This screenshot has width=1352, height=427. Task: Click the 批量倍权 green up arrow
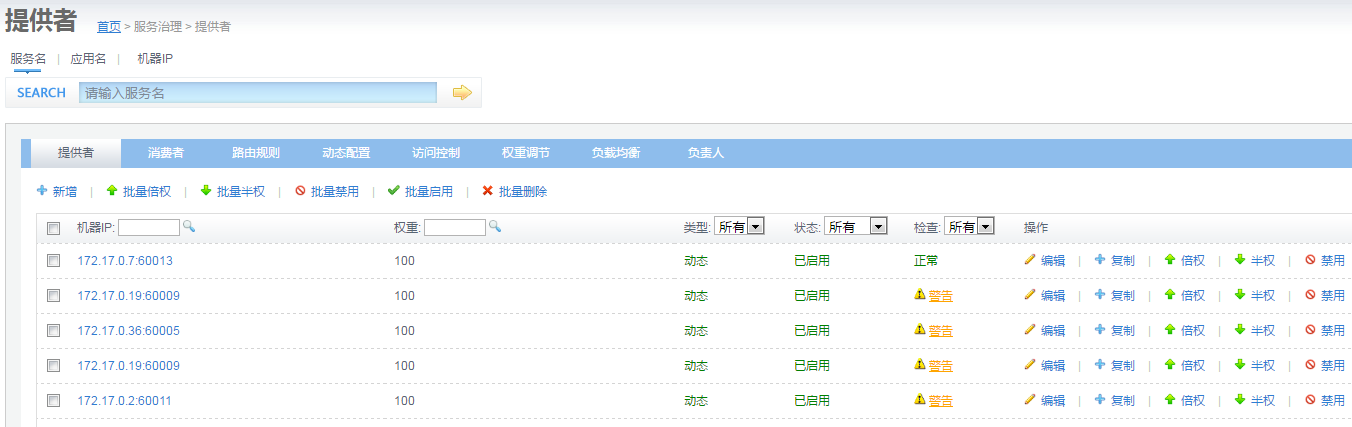112,191
